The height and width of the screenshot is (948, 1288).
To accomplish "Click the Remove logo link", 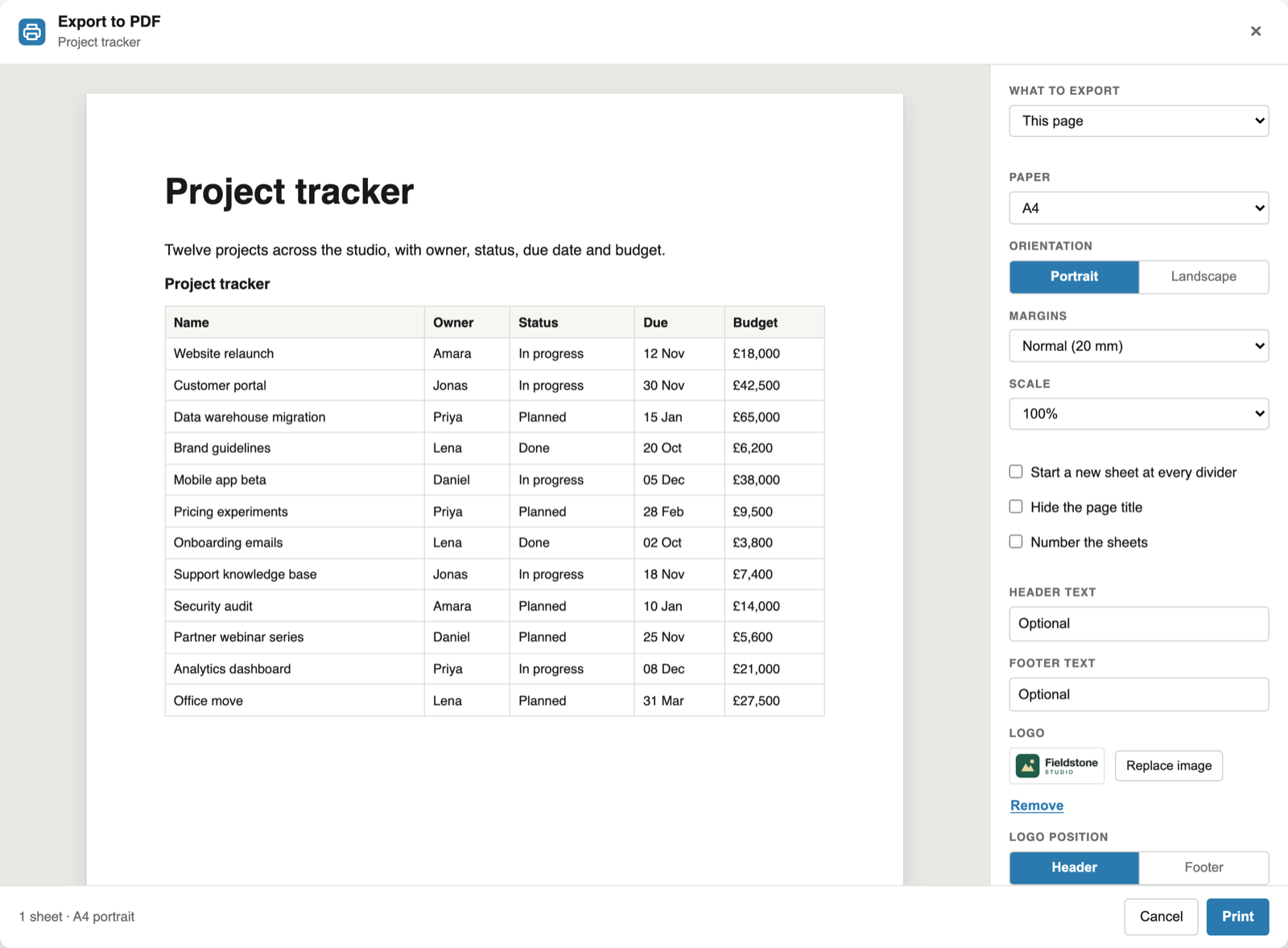I will (1037, 806).
